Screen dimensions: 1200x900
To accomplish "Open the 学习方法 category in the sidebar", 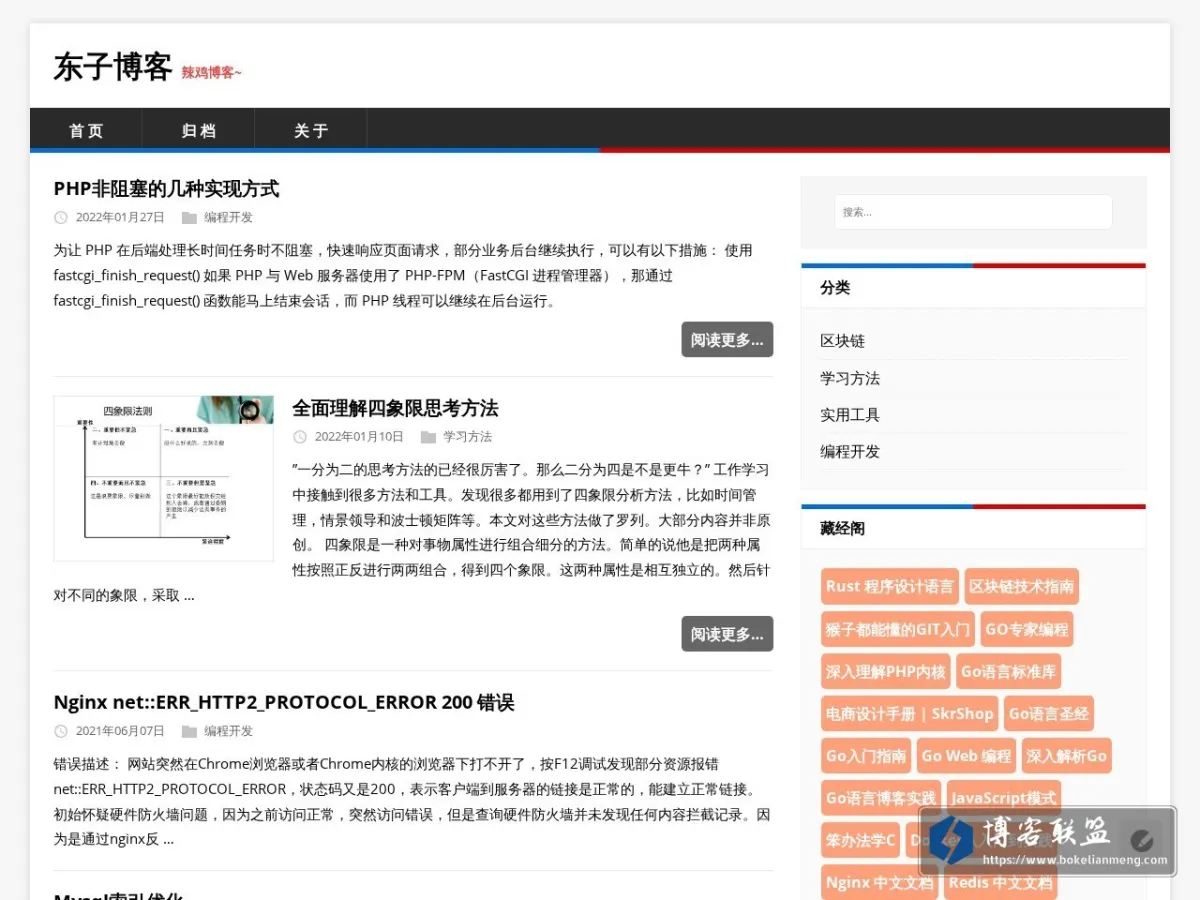I will [x=850, y=378].
